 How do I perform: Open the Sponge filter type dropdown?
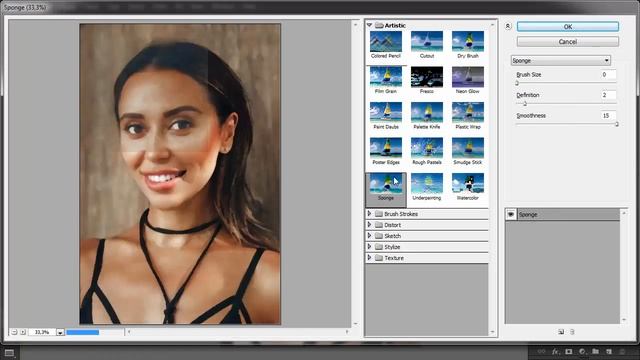(560, 60)
